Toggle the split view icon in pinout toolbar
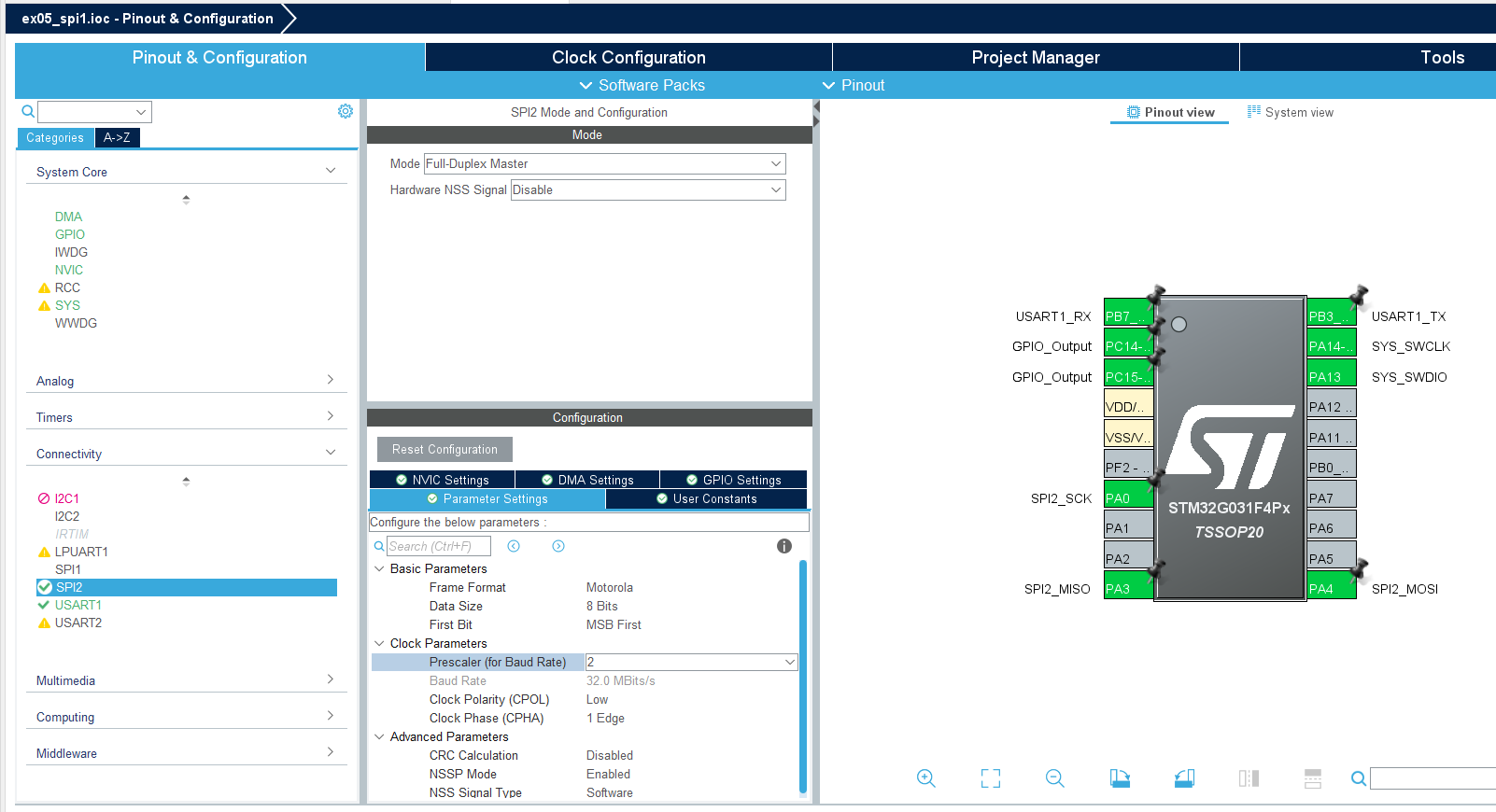The image size is (1496, 812). pyautogui.click(x=1249, y=778)
